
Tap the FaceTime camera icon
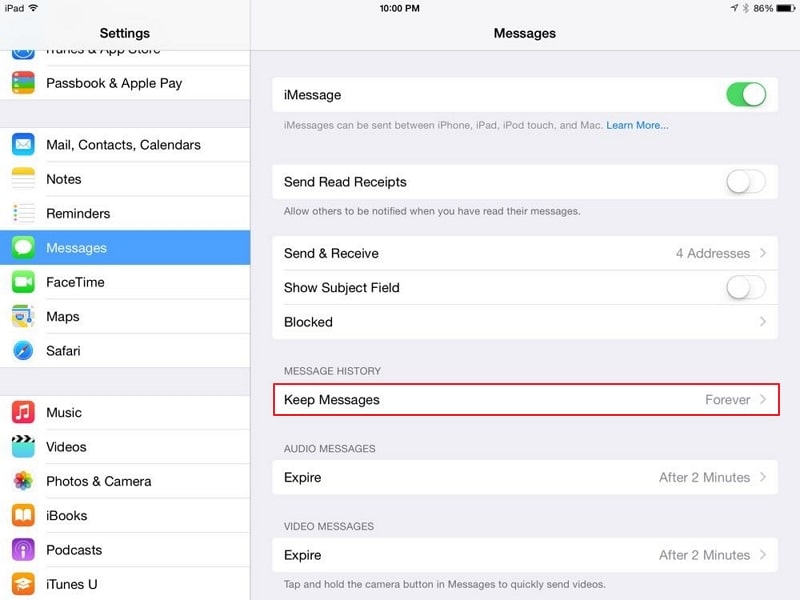tap(23, 282)
